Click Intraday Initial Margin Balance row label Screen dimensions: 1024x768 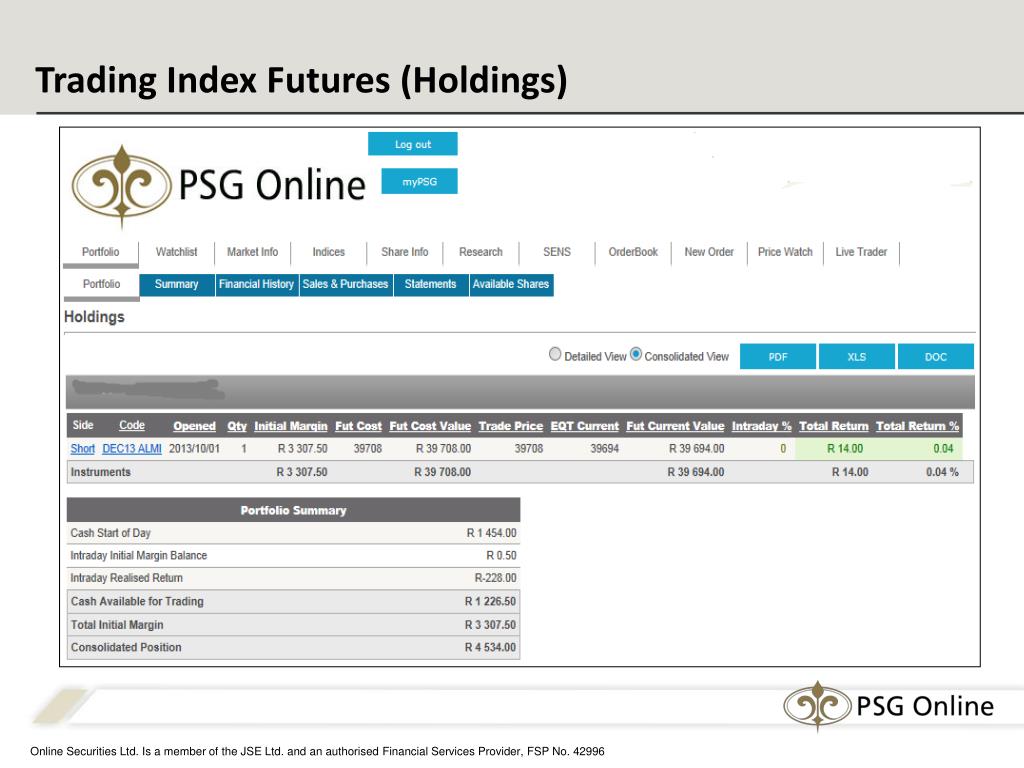click(x=138, y=555)
